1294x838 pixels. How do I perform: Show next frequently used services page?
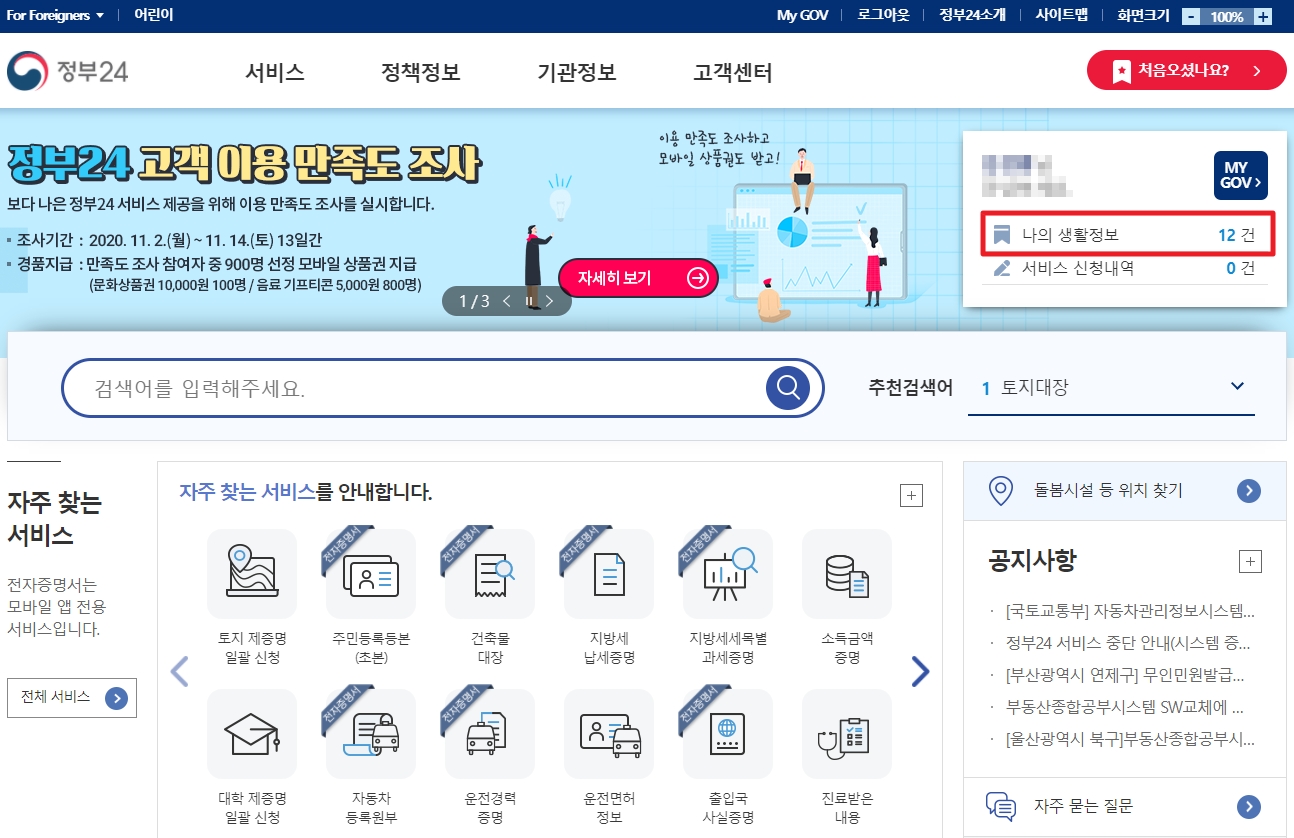point(920,672)
